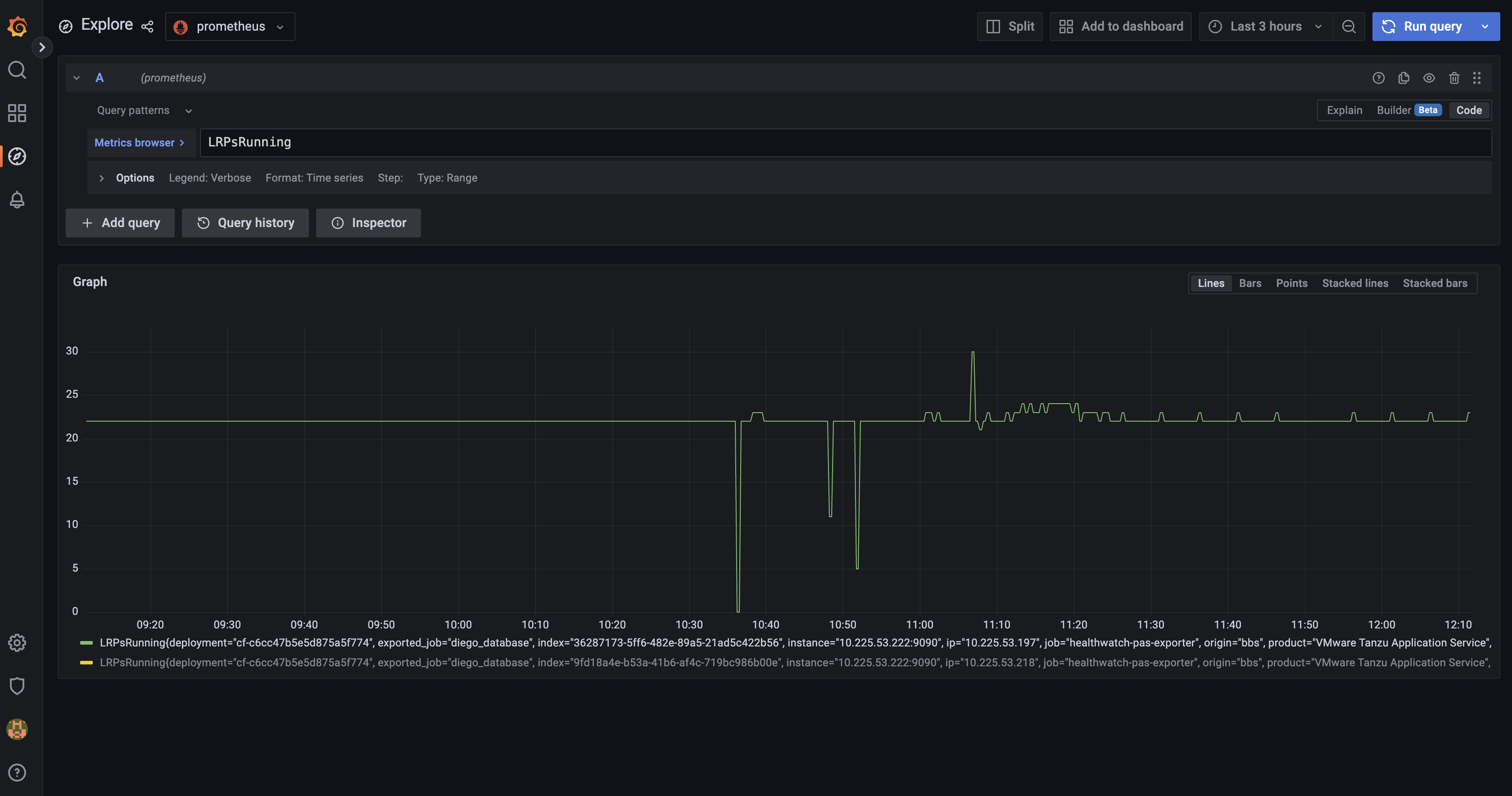Click the yellow legend series color swatch
This screenshot has height=796, width=1512.
(x=86, y=663)
